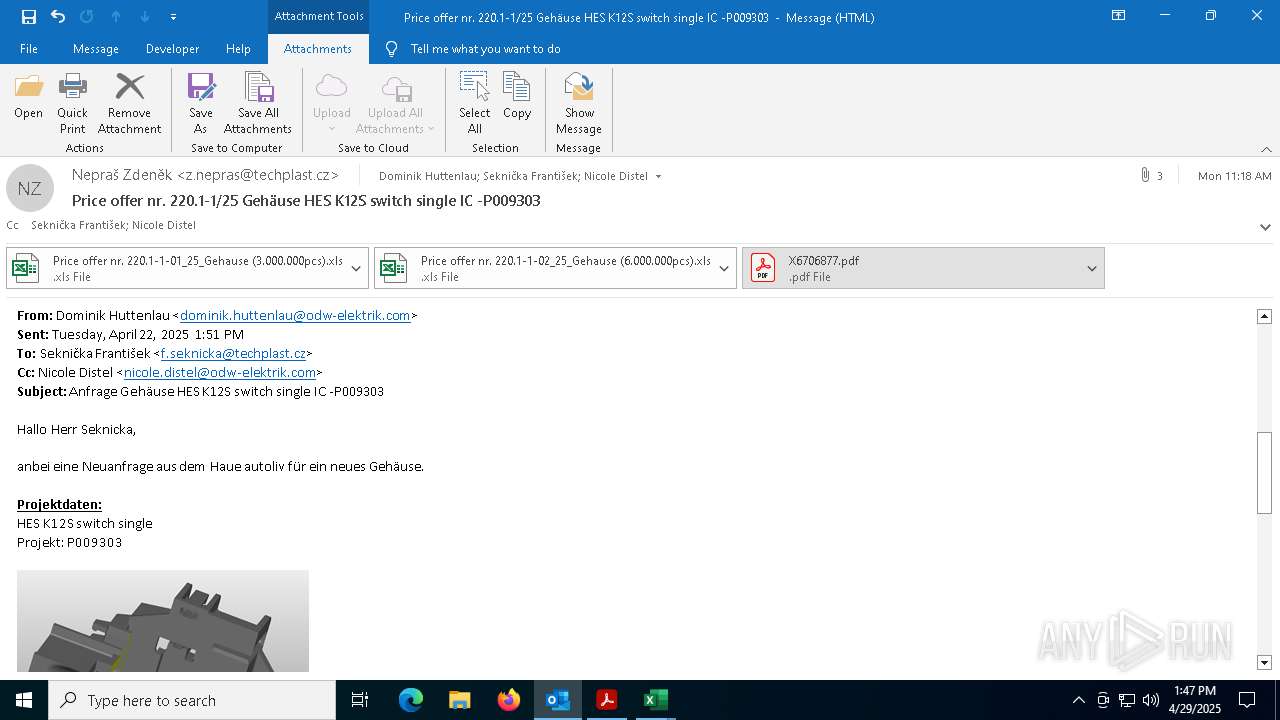Screen dimensions: 1280x720
Task: Open the attachment with Open button
Action: (x=29, y=97)
